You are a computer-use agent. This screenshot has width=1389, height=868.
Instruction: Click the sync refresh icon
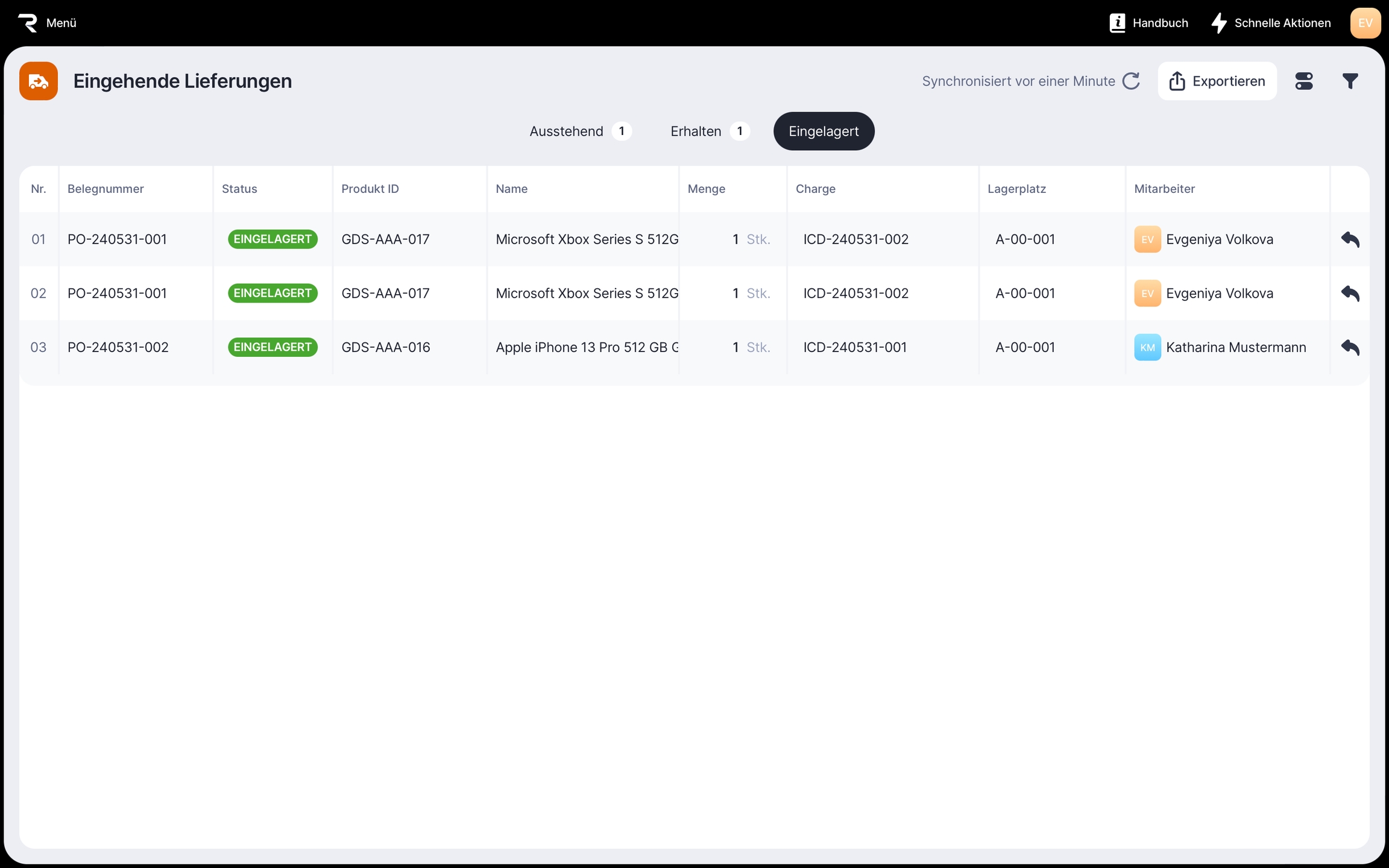(x=1131, y=81)
